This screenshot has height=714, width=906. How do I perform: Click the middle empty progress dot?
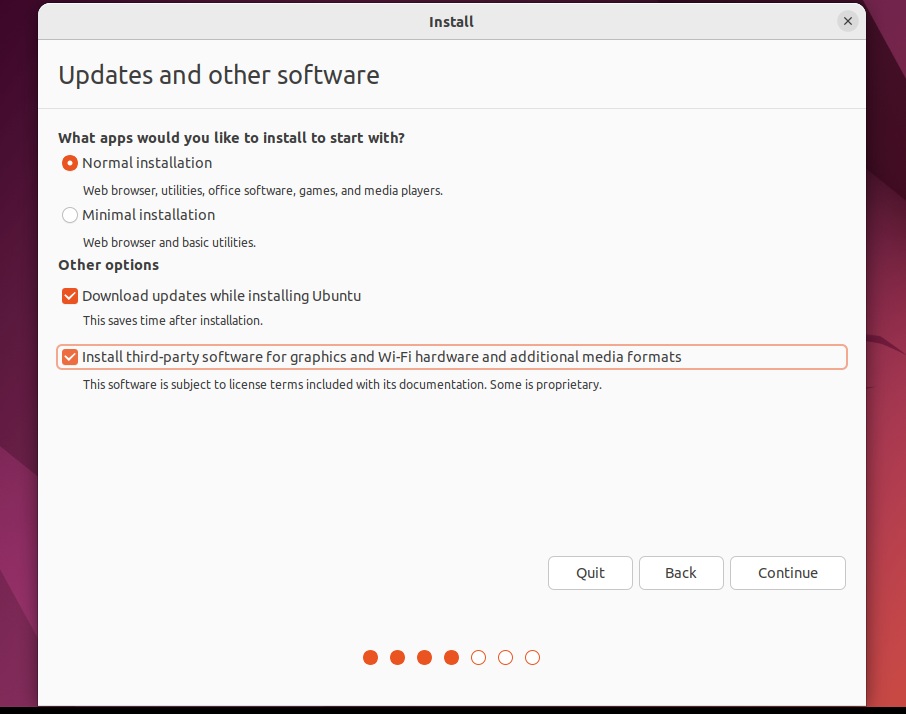pos(505,657)
